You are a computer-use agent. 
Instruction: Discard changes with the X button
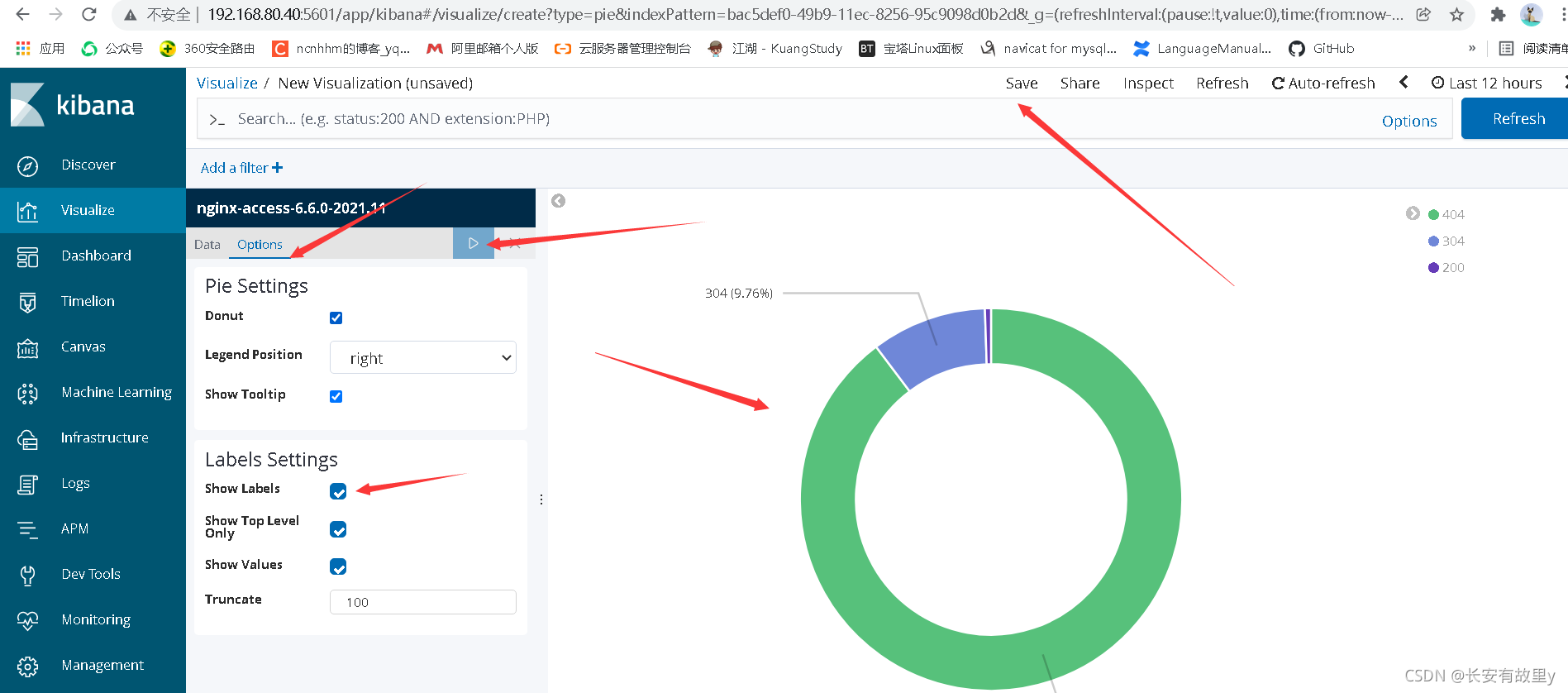tap(515, 243)
